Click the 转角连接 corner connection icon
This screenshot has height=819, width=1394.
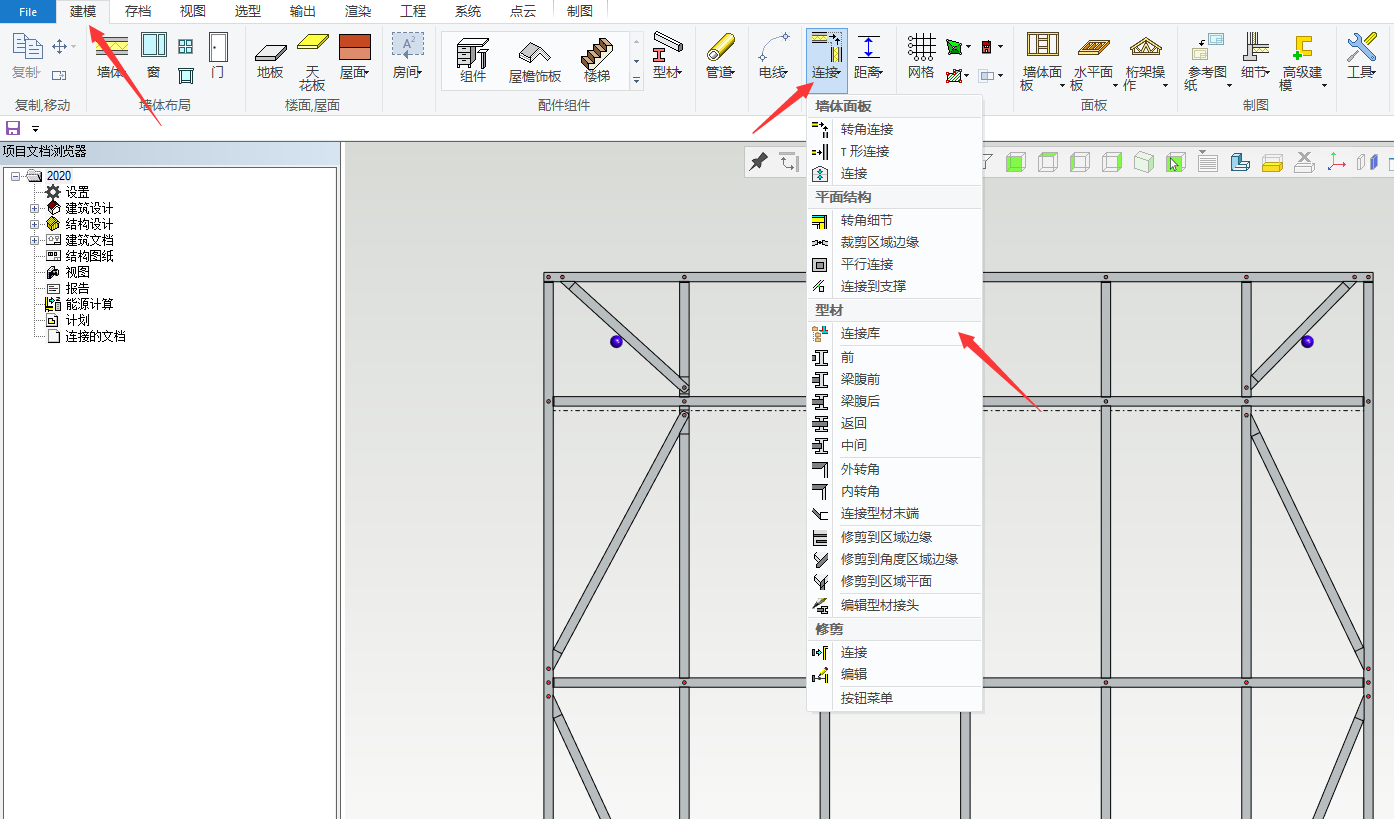[820, 129]
